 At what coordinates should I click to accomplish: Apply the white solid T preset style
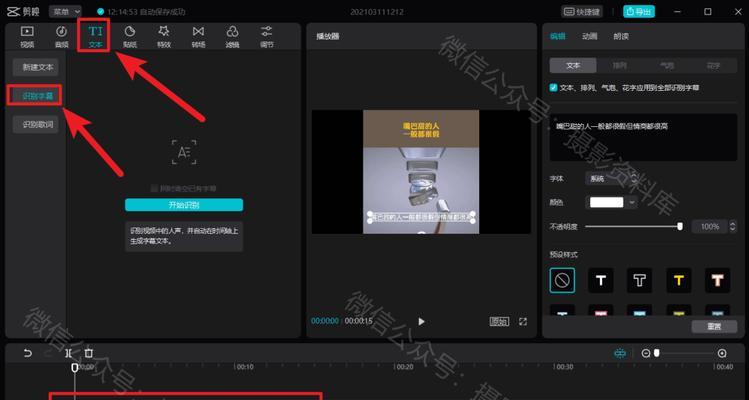pos(601,280)
